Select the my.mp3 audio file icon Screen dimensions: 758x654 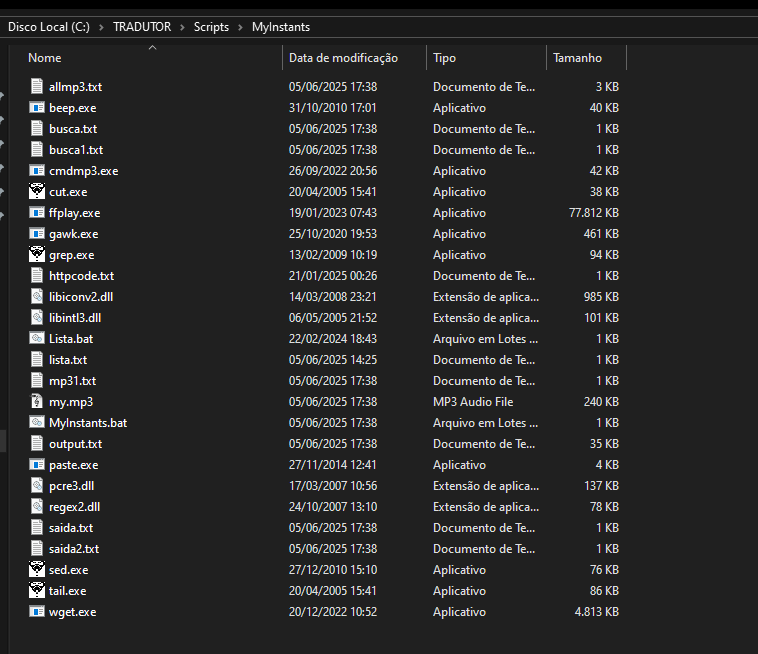pyautogui.click(x=37, y=402)
